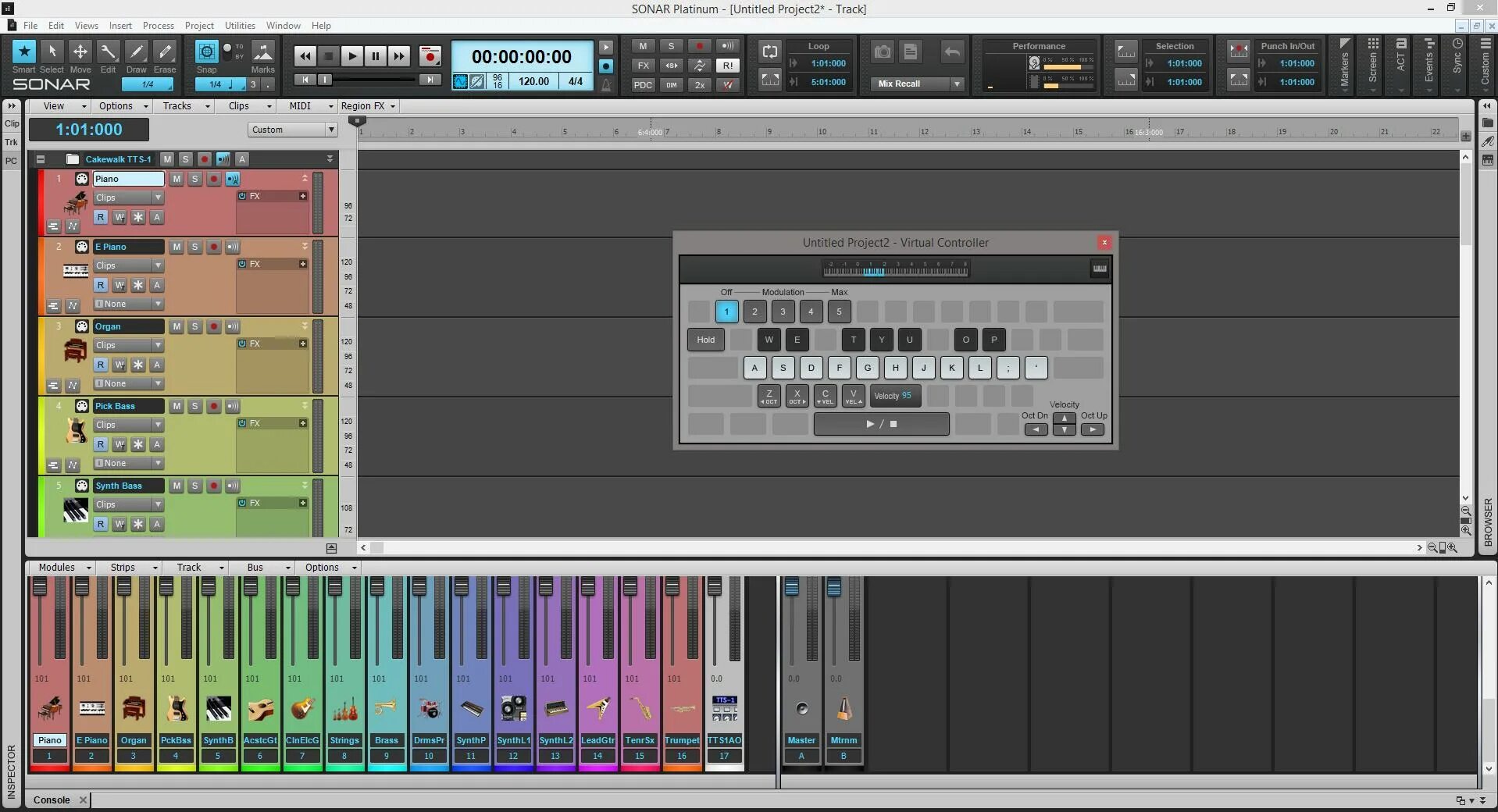Image resolution: width=1498 pixels, height=812 pixels.
Task: Open the Process menu
Action: [159, 25]
